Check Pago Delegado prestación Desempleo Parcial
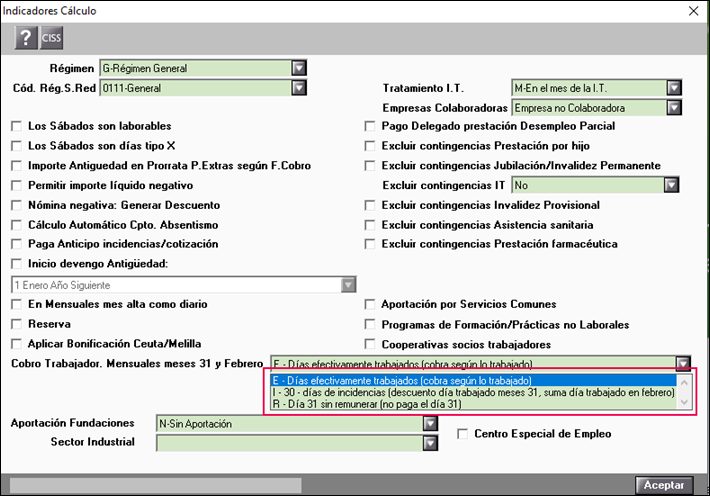Viewport: 710px width, 496px height. 370,126
